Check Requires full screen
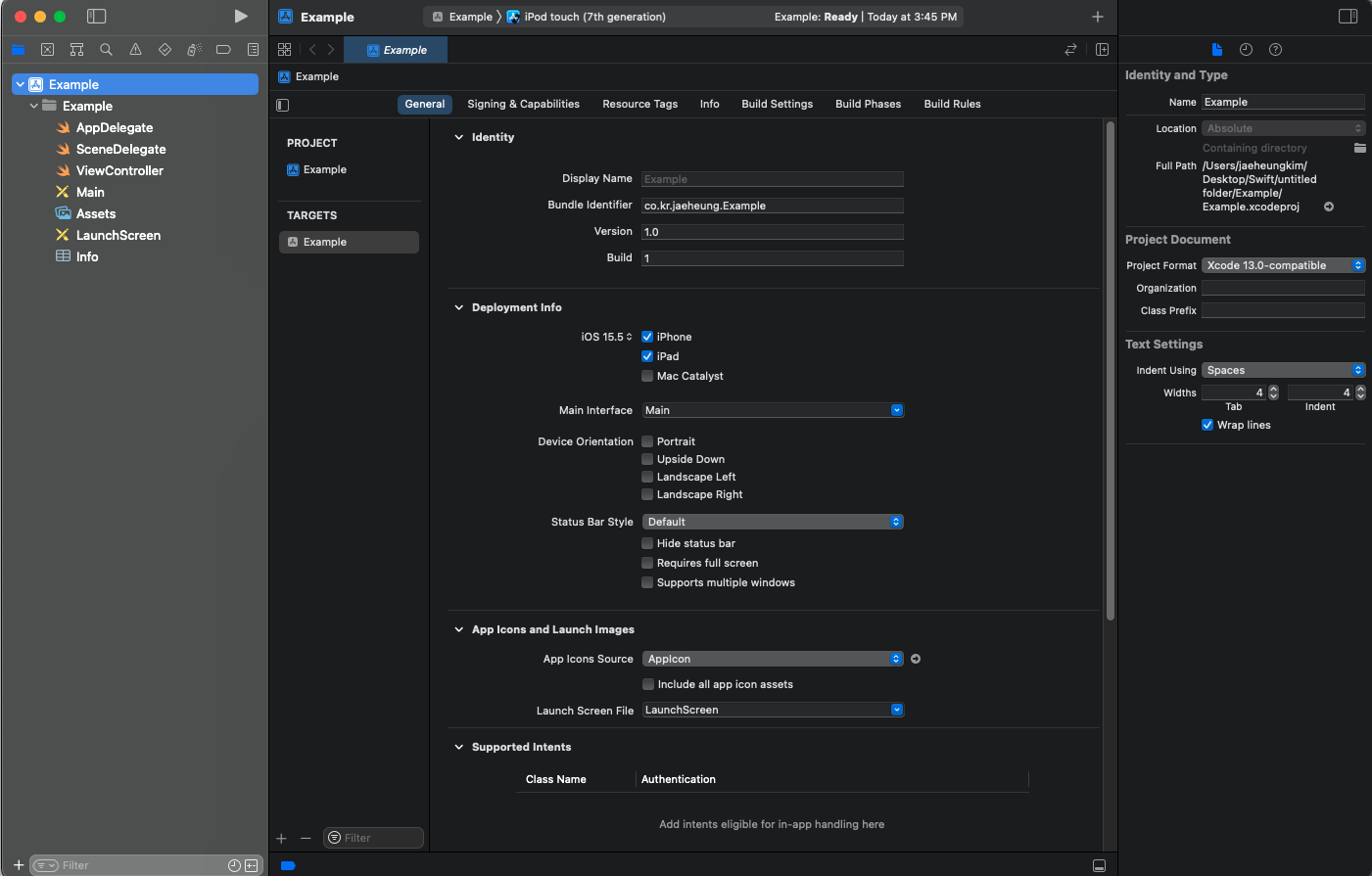Screen dimensions: 1372x876 647,563
